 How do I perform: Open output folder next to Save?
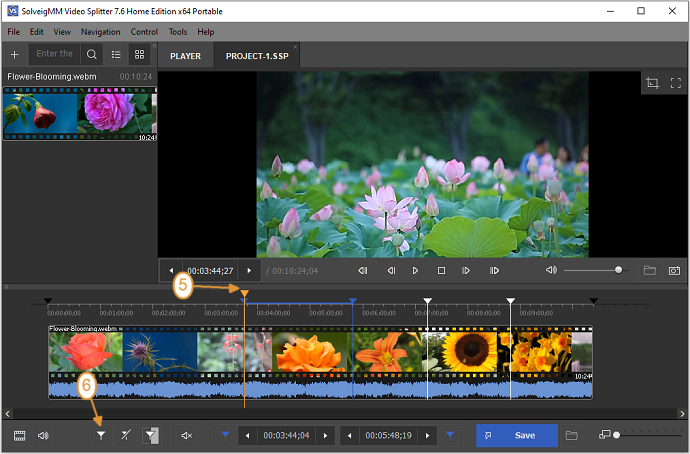[571, 436]
